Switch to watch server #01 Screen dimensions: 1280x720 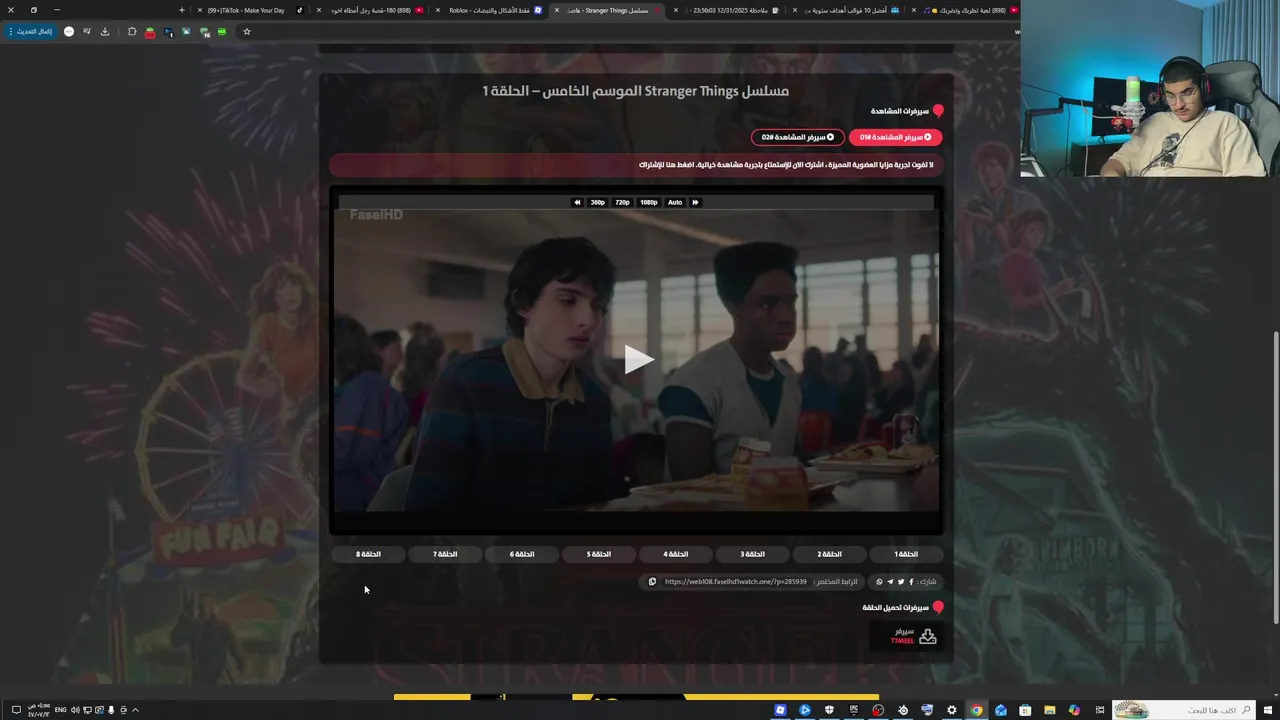pyautogui.click(x=895, y=137)
